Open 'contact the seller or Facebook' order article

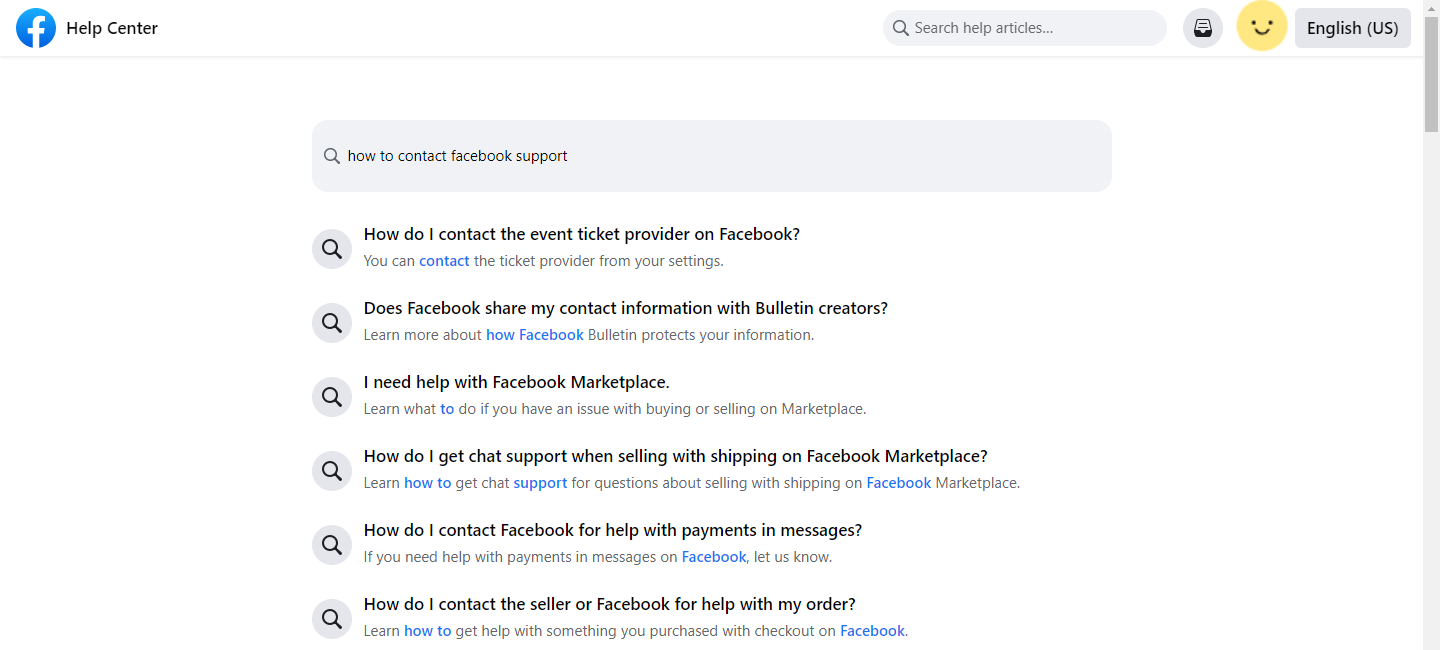(x=609, y=604)
